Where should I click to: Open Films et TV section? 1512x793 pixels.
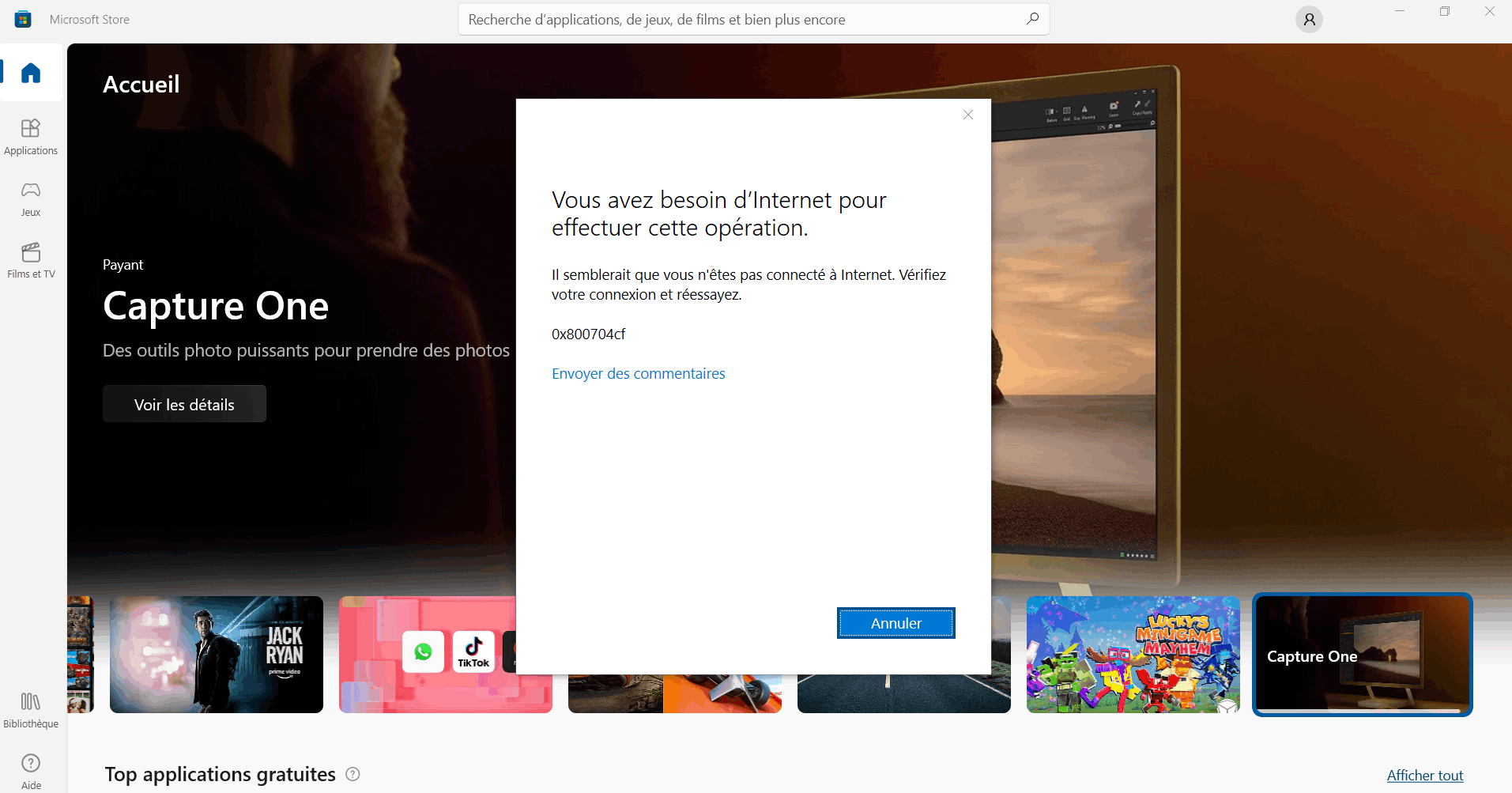[x=31, y=260]
